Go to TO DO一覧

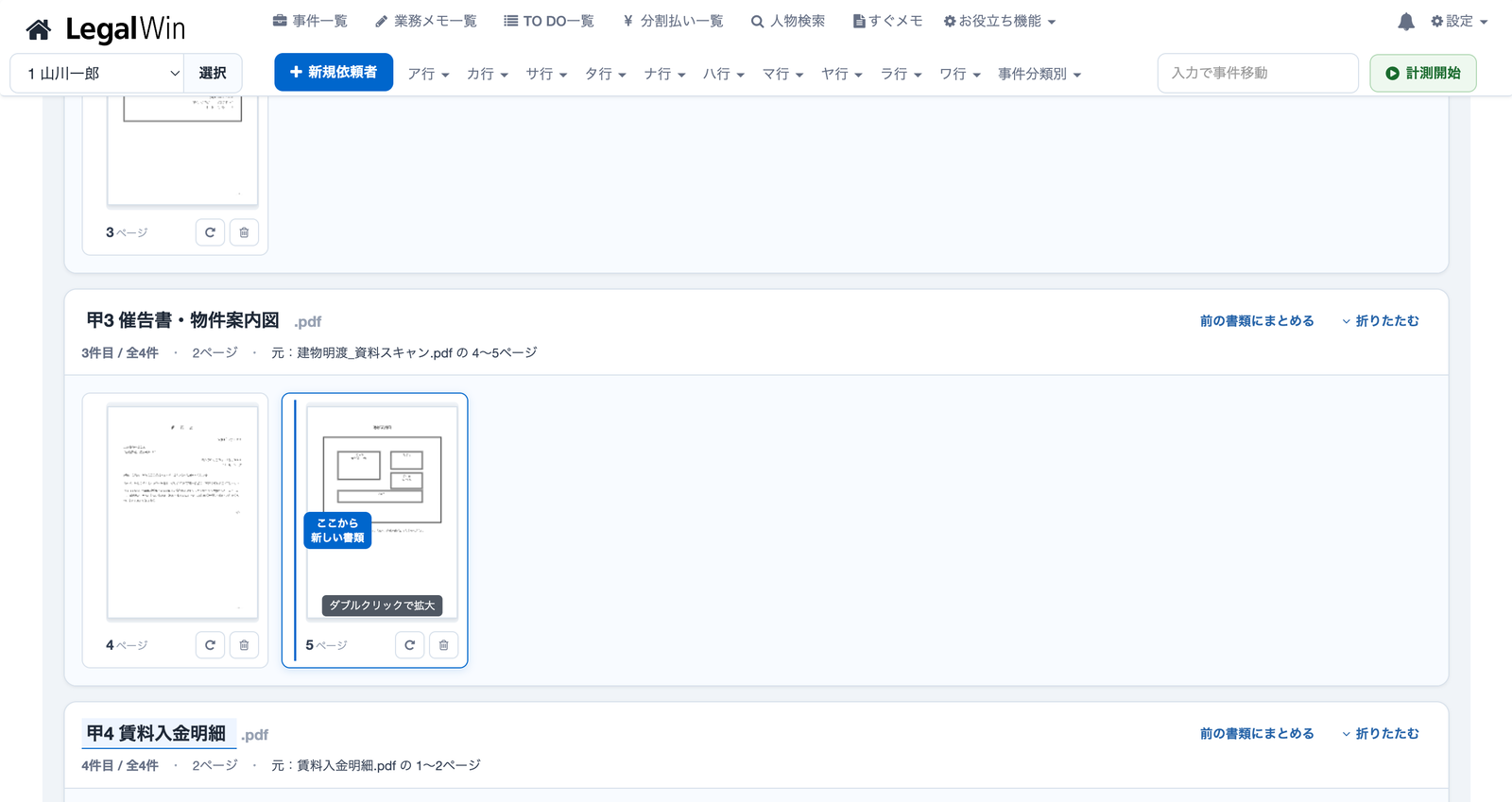point(549,21)
